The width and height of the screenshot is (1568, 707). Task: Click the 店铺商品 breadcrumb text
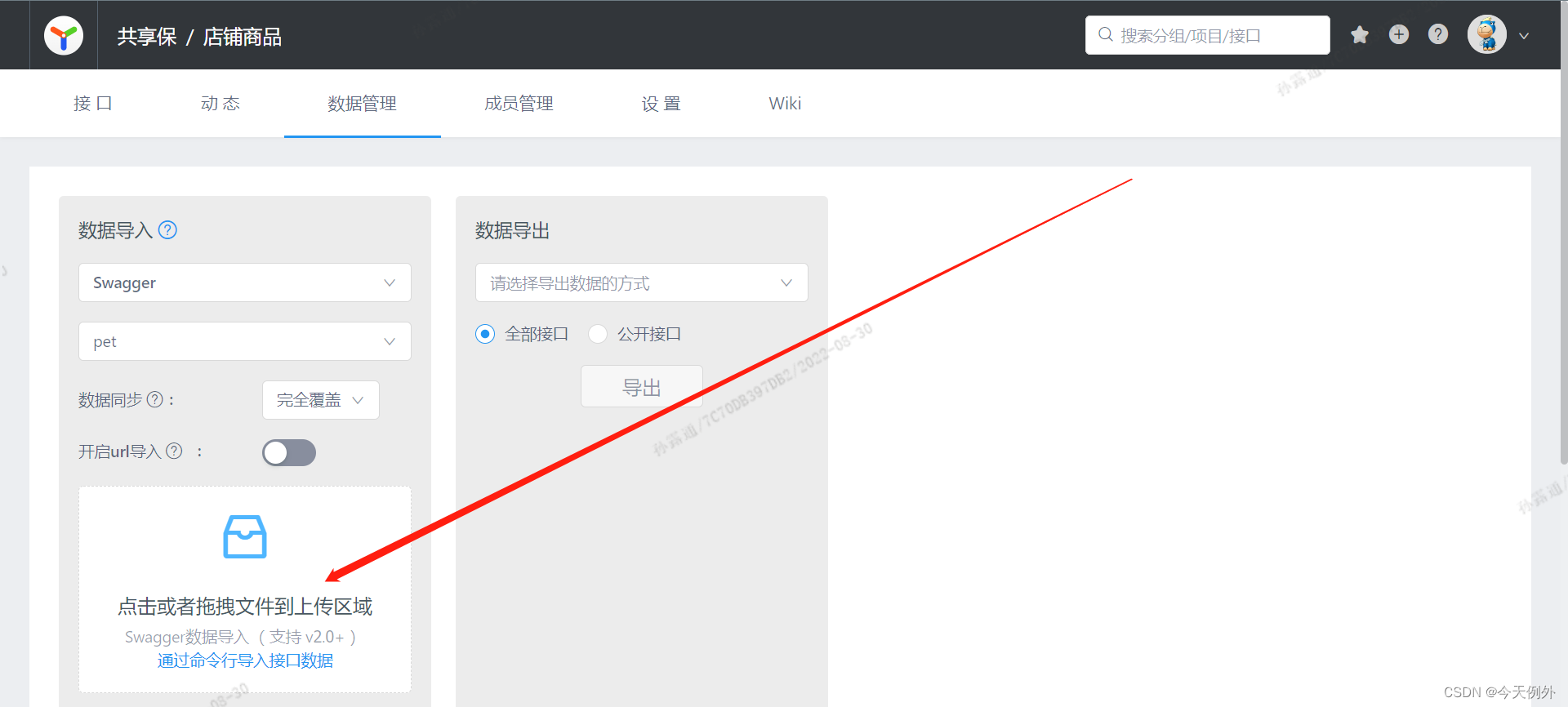tap(242, 37)
